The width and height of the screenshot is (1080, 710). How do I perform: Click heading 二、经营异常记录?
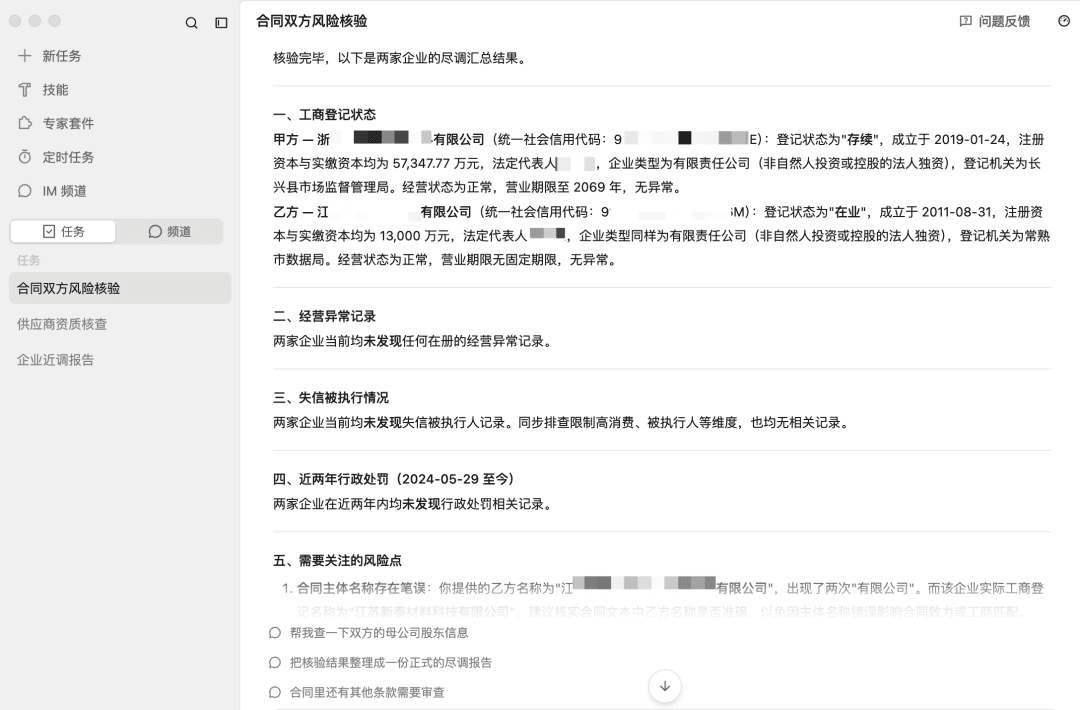point(324,316)
